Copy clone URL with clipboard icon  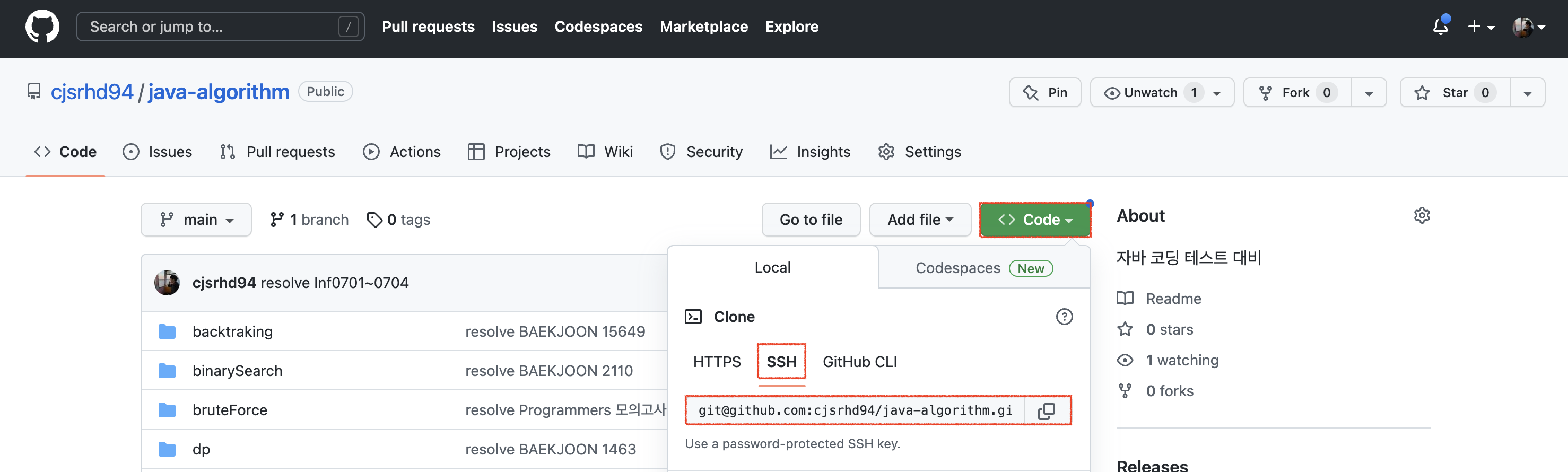coord(1047,411)
